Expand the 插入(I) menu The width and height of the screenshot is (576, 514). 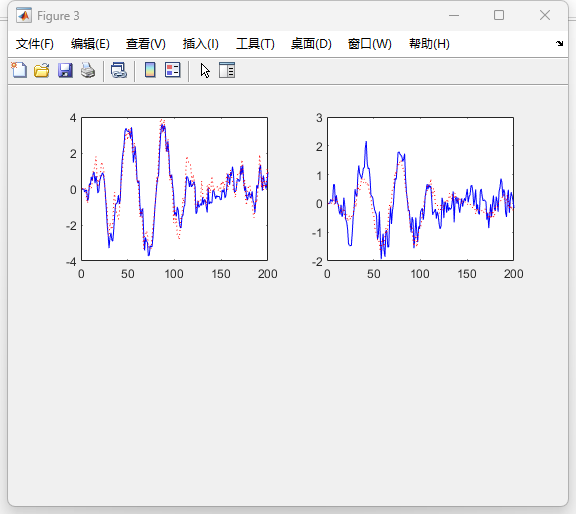click(201, 44)
